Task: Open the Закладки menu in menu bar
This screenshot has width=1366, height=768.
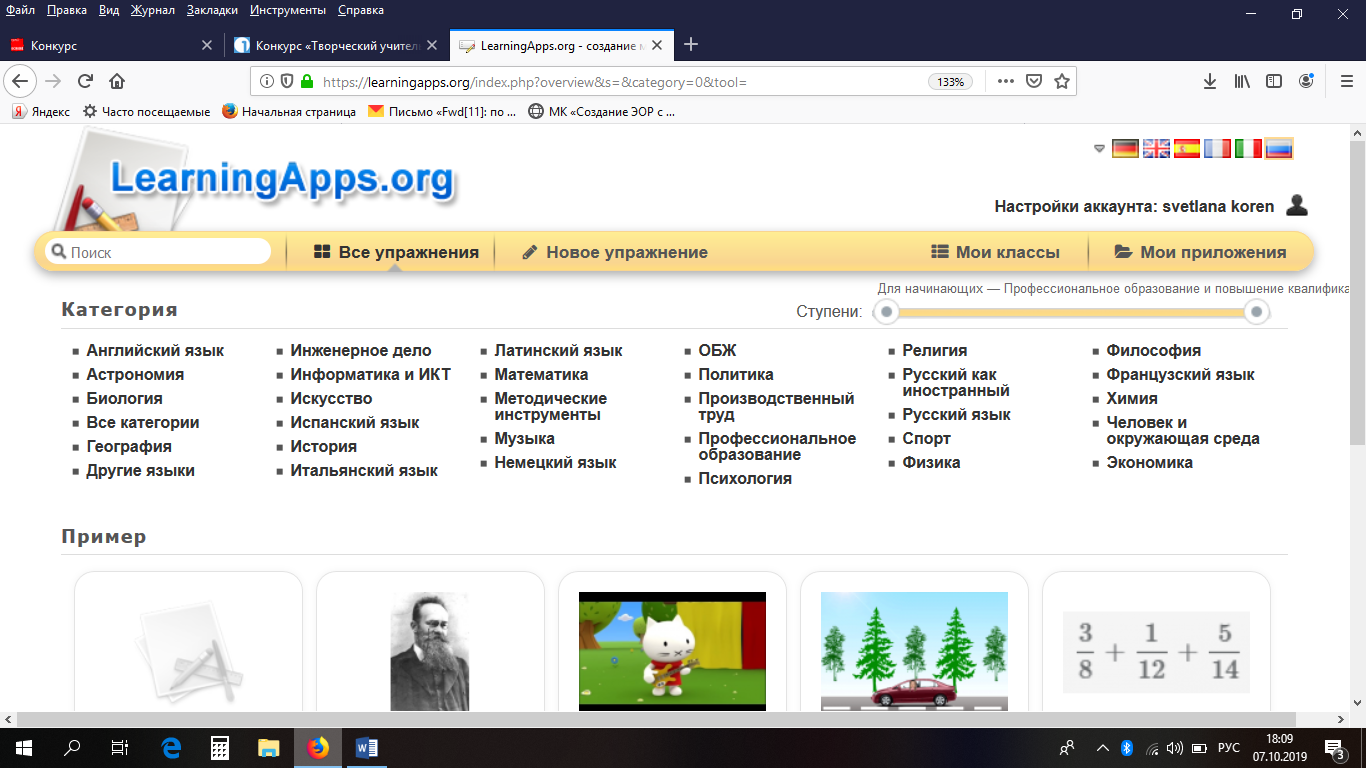Action: pos(213,10)
